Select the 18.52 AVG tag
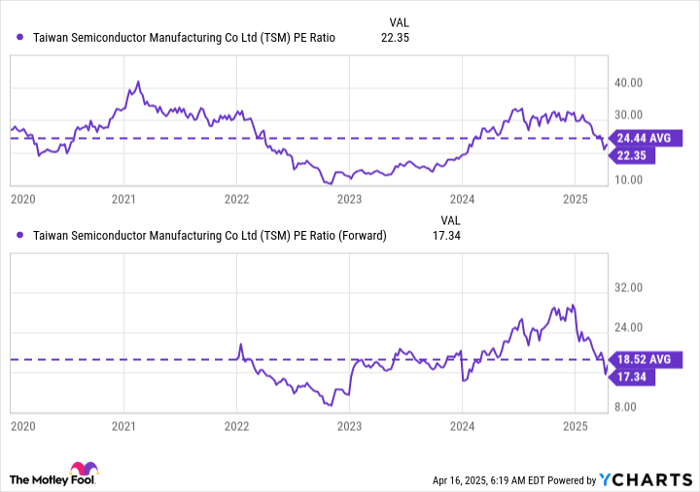Viewport: 700px width, 492px height. click(x=649, y=358)
